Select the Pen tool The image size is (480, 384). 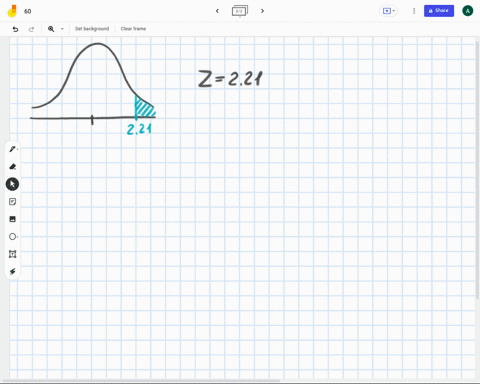coord(12,149)
